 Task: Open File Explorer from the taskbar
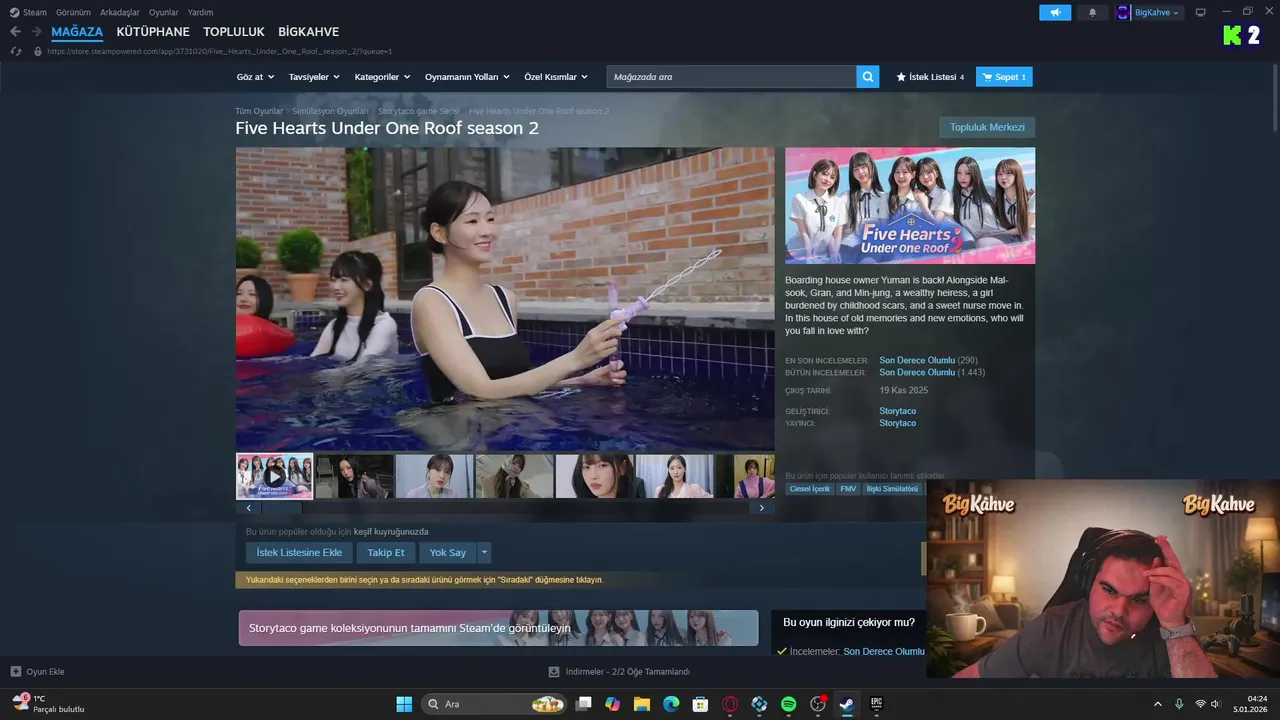pos(642,704)
